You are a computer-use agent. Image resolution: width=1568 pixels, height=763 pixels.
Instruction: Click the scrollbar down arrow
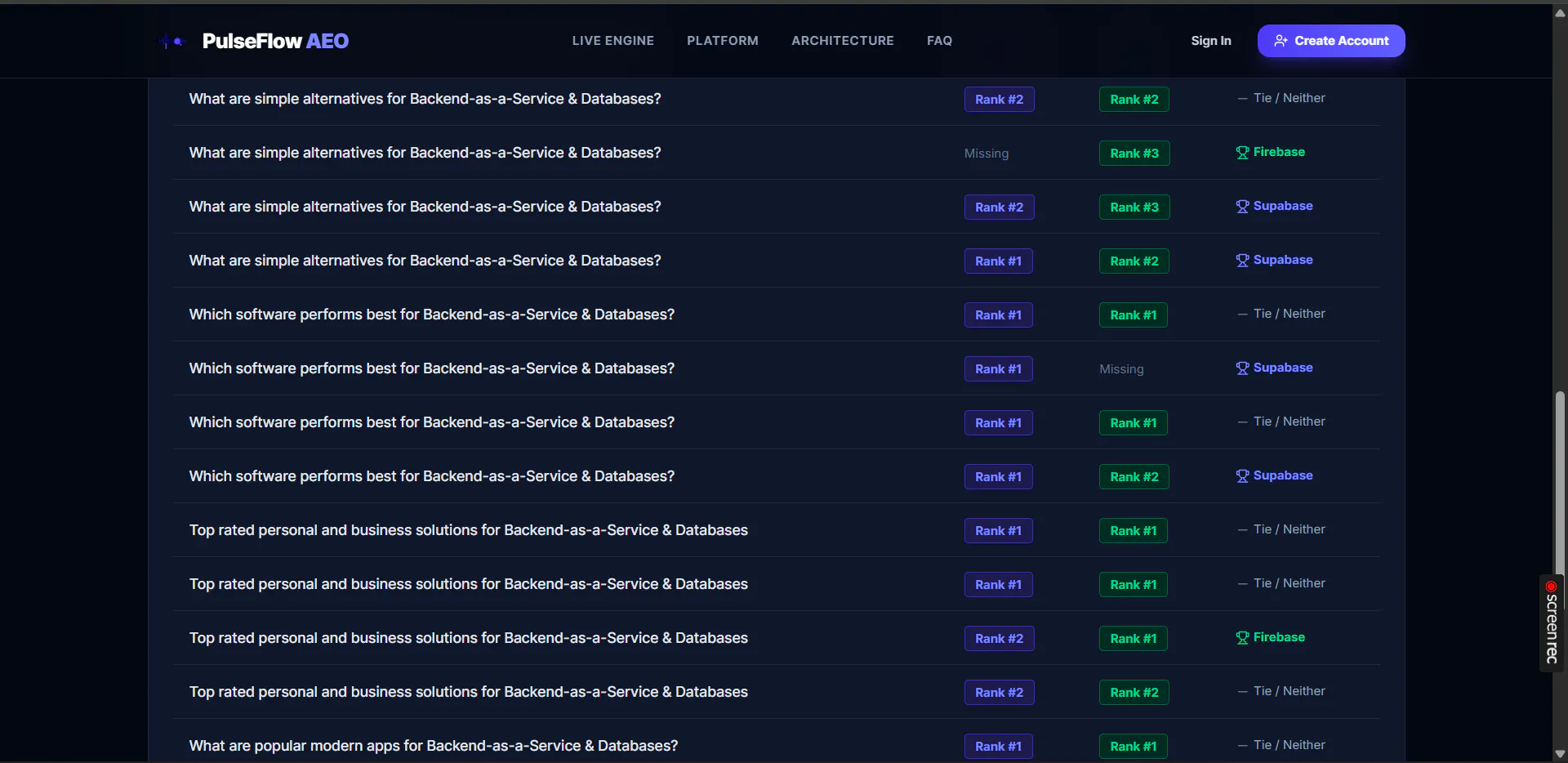tap(1560, 754)
